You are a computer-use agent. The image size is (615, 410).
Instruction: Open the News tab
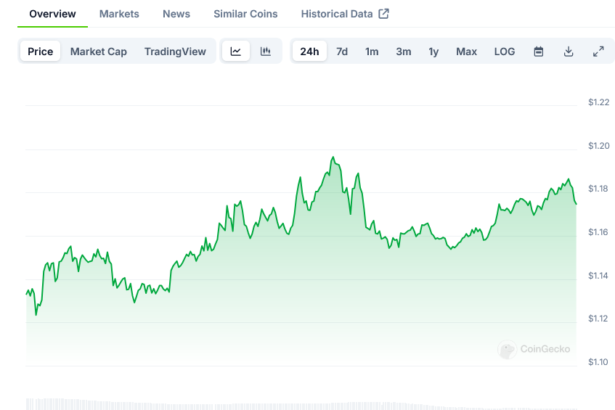pyautogui.click(x=176, y=14)
